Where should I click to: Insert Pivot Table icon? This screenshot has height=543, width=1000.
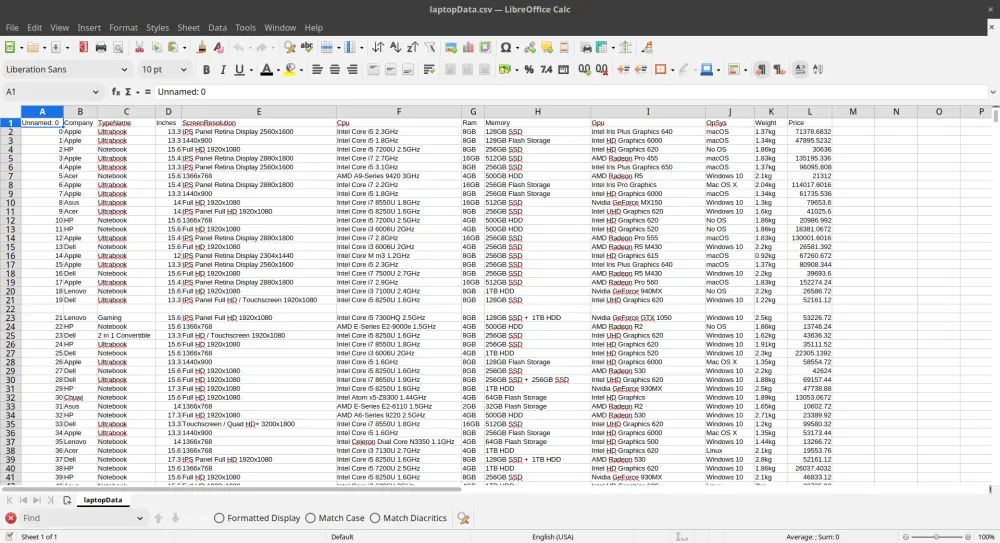pos(485,47)
